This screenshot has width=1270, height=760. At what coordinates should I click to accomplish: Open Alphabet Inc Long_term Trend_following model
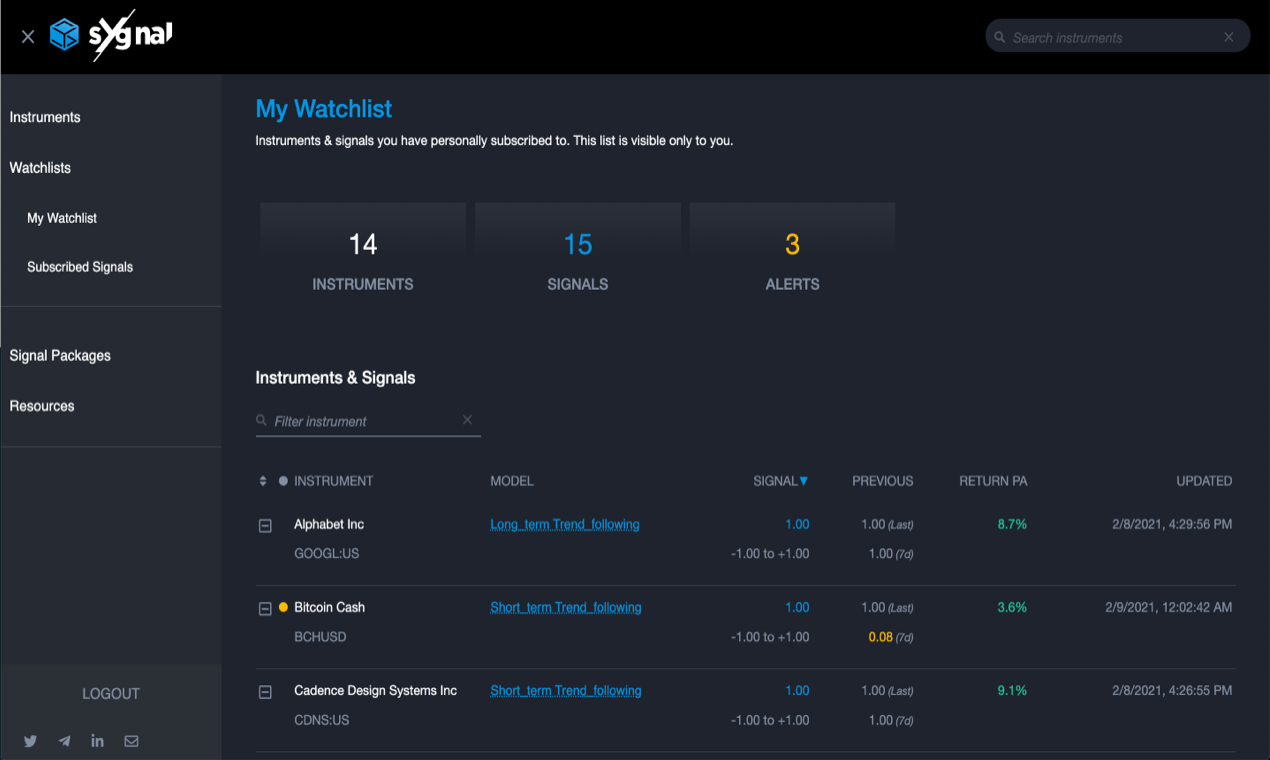565,524
